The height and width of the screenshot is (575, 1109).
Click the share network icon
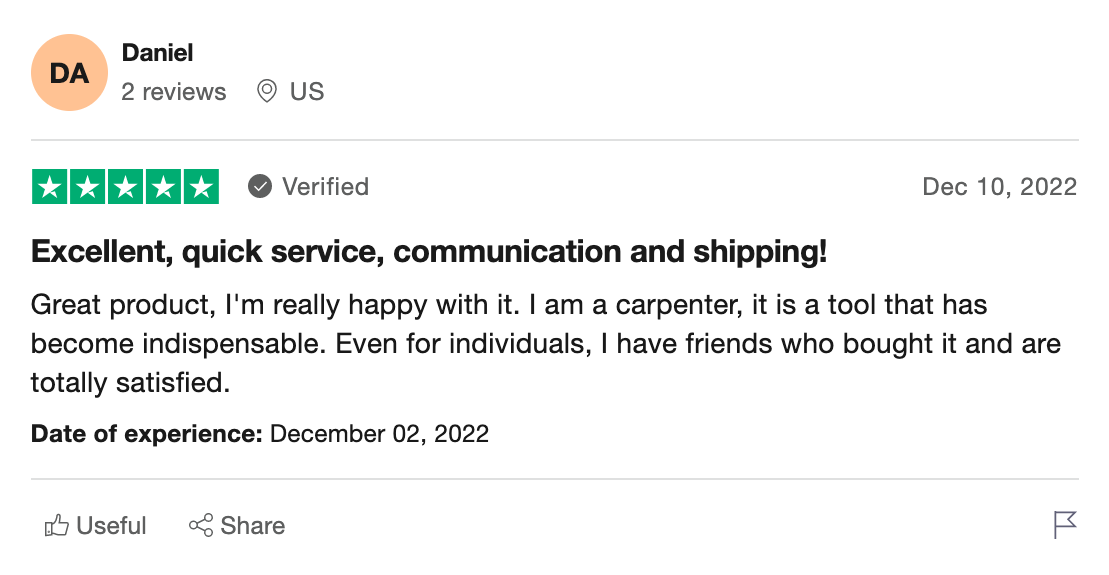click(x=201, y=525)
